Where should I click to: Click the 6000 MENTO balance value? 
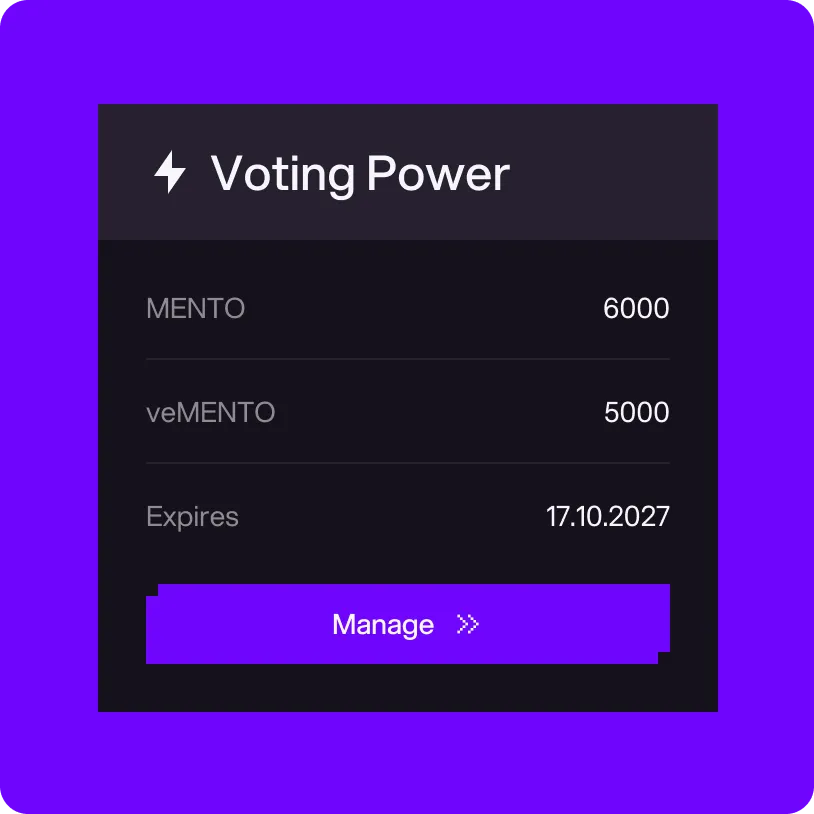[635, 309]
